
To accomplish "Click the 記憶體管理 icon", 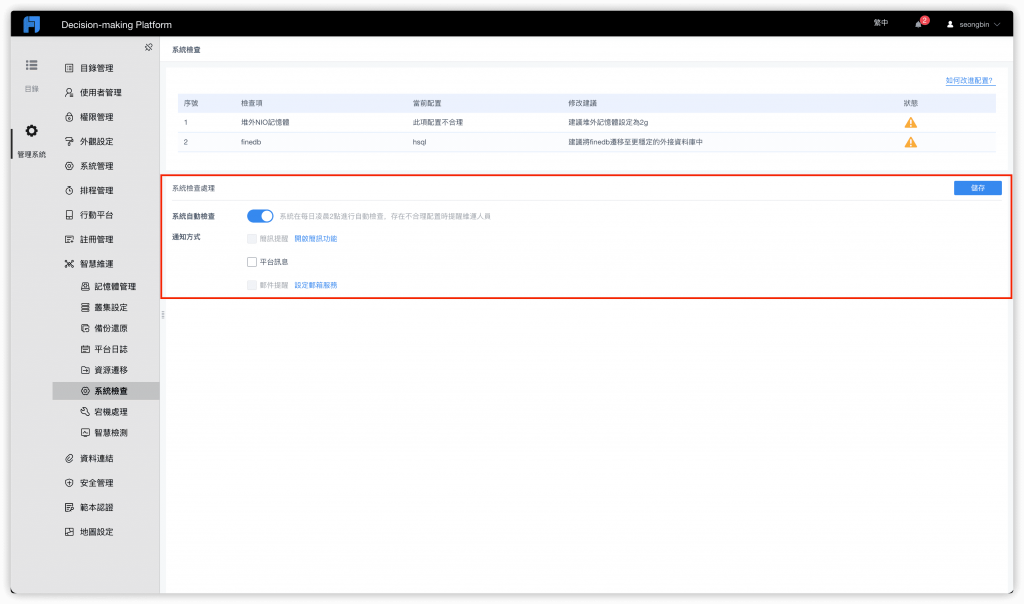I will [x=85, y=287].
